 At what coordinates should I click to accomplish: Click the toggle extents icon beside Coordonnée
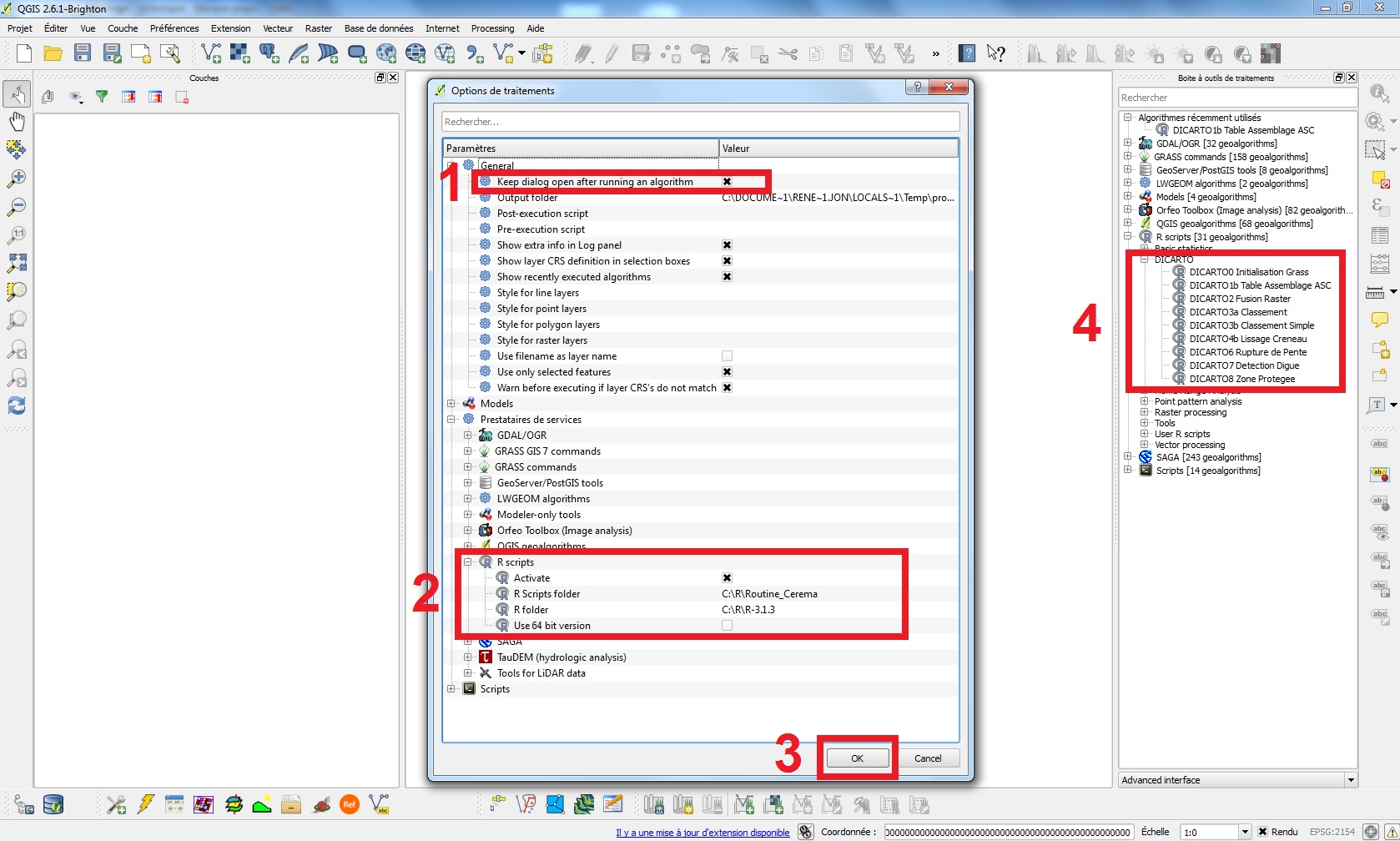click(x=805, y=832)
